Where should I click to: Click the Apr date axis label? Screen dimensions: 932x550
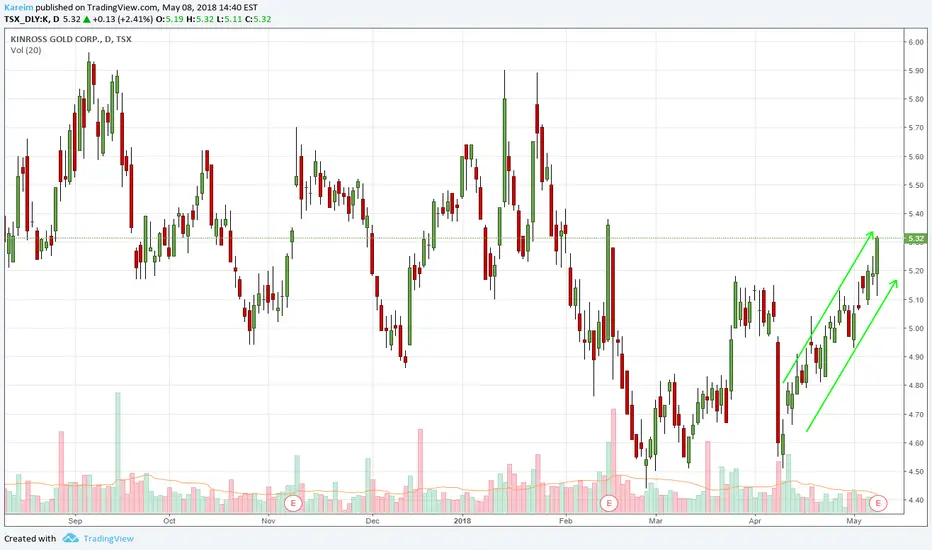(x=755, y=521)
